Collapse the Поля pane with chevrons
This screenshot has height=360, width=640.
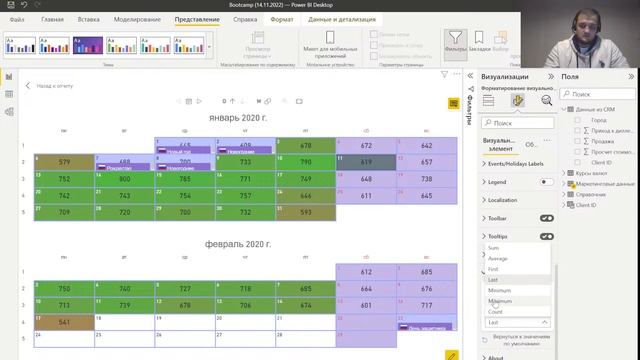[x=631, y=76]
